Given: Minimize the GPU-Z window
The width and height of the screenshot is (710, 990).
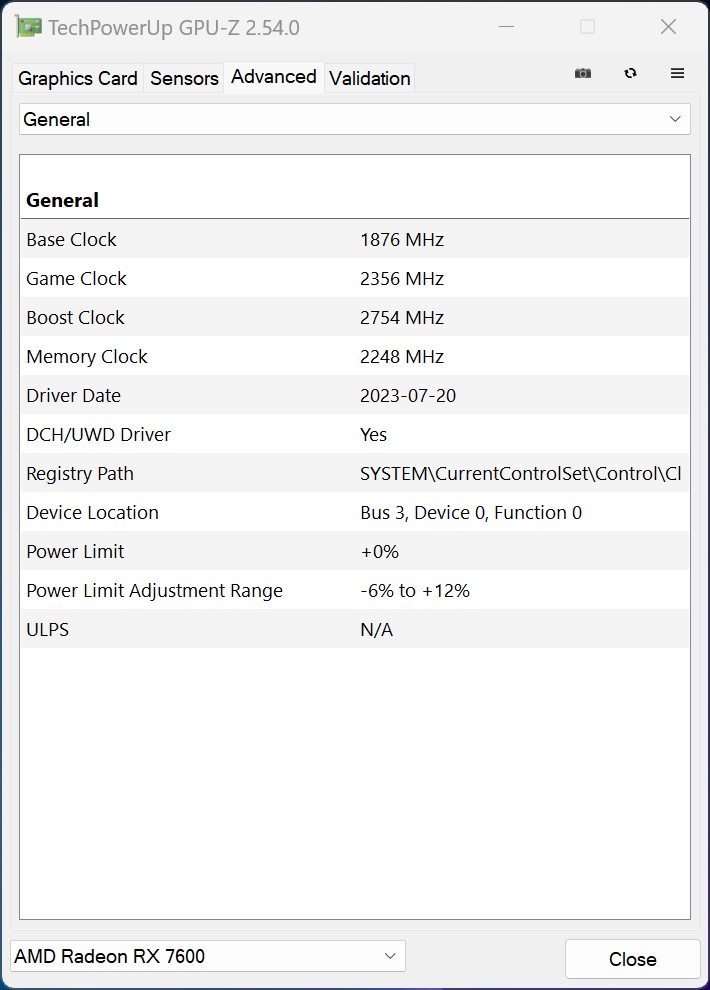Looking at the screenshot, I should 506,27.
